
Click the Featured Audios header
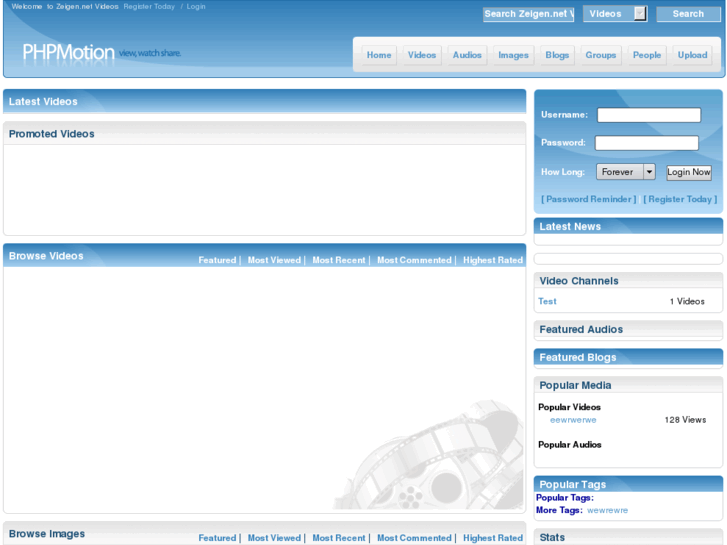pos(628,329)
